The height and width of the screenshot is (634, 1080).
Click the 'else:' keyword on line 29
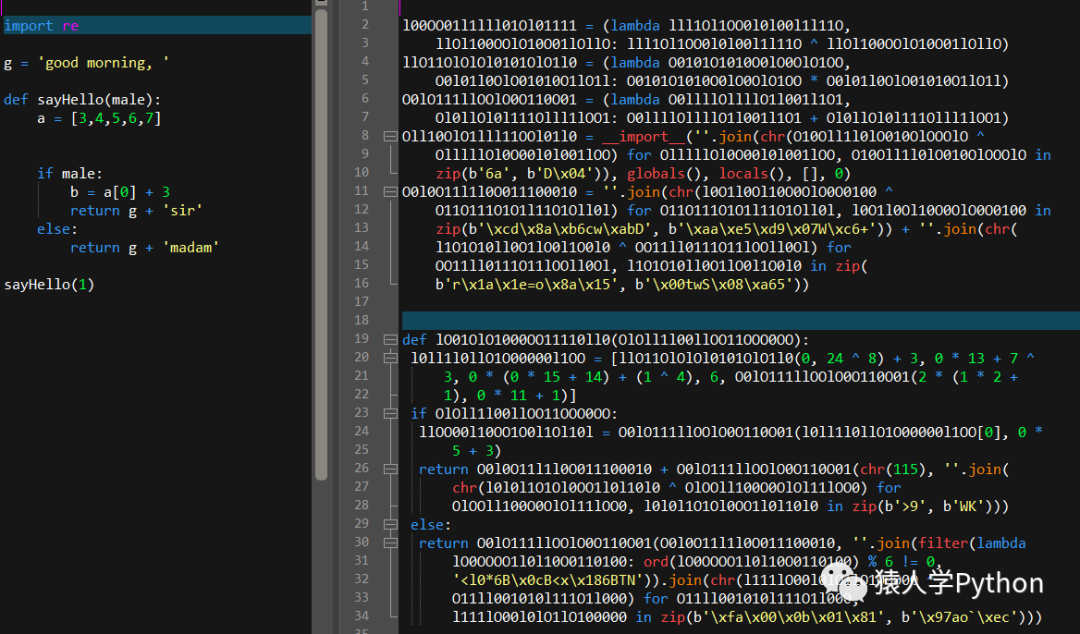click(430, 524)
